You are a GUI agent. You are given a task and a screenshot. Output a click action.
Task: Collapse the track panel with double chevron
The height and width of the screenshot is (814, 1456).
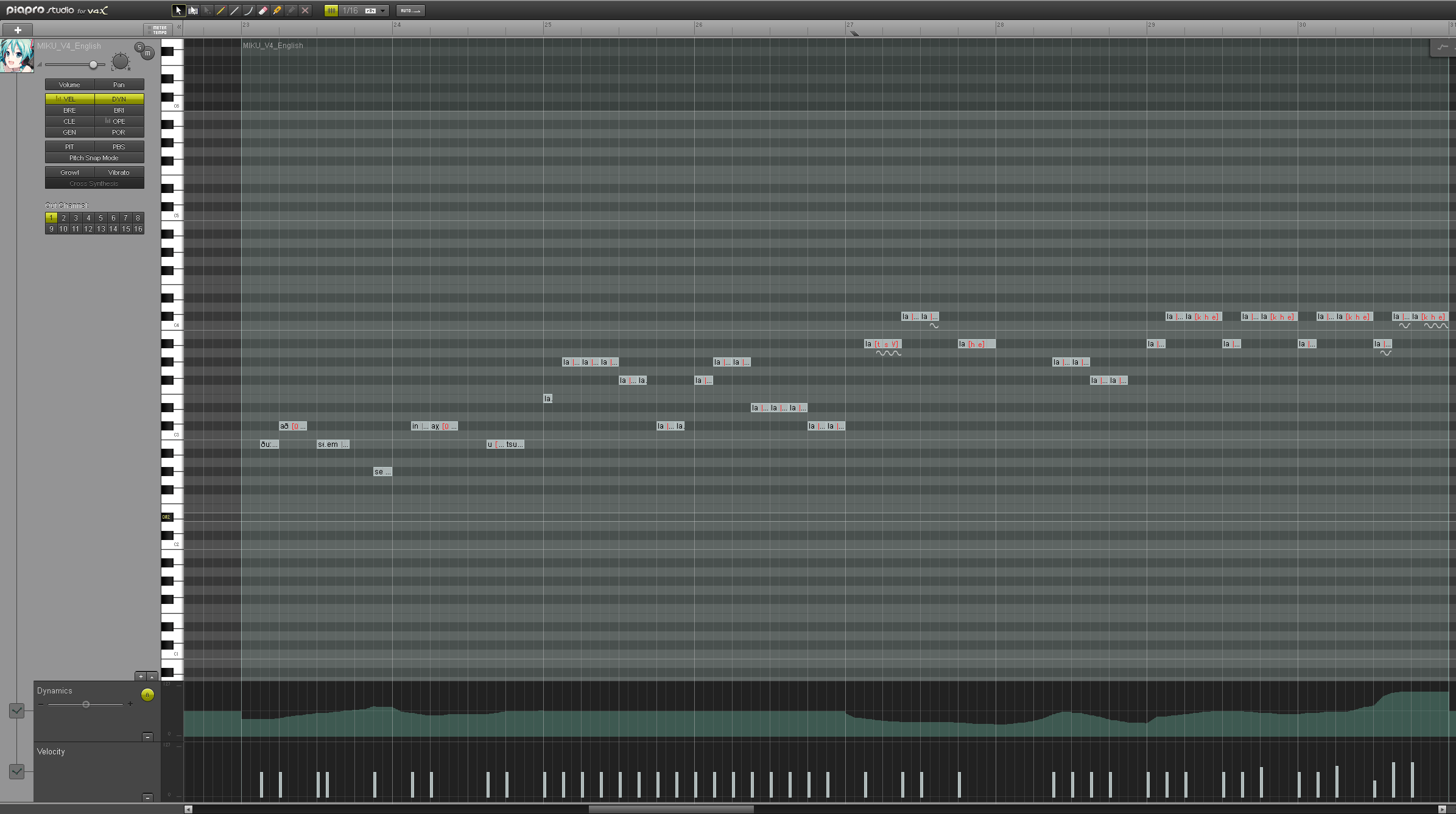pyautogui.click(x=179, y=27)
